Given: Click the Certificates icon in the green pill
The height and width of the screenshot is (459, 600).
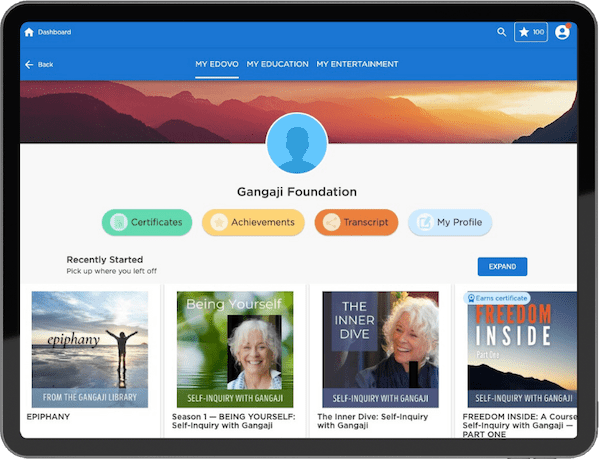Looking at the screenshot, I should [118, 222].
